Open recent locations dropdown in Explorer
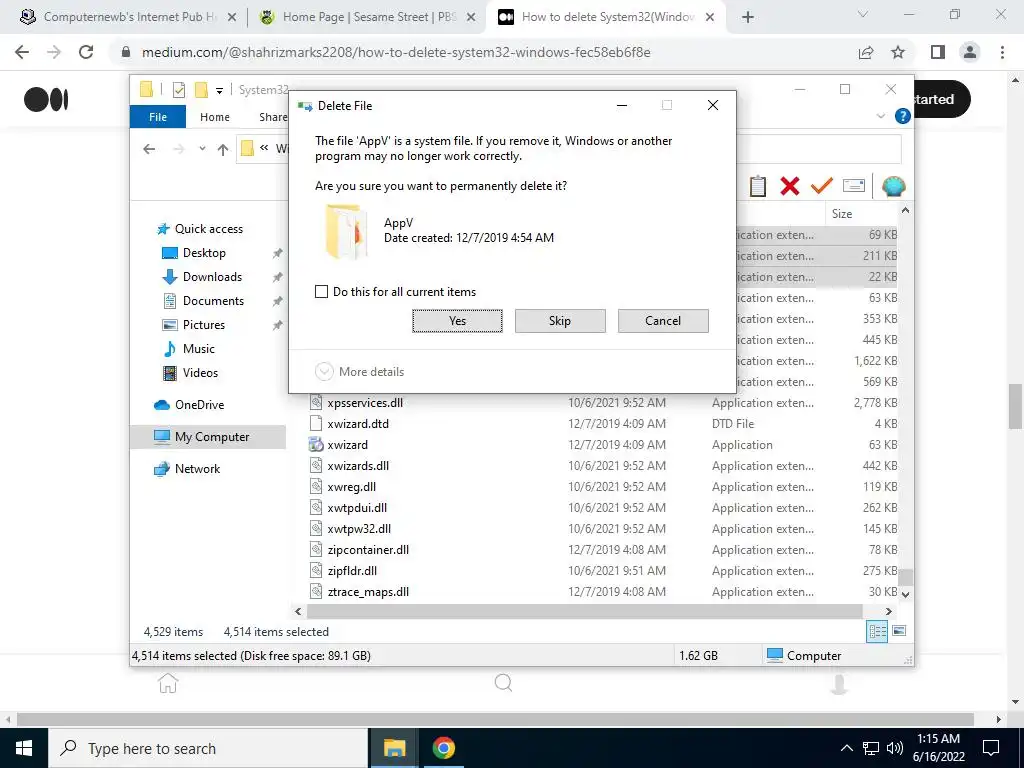 coord(202,149)
